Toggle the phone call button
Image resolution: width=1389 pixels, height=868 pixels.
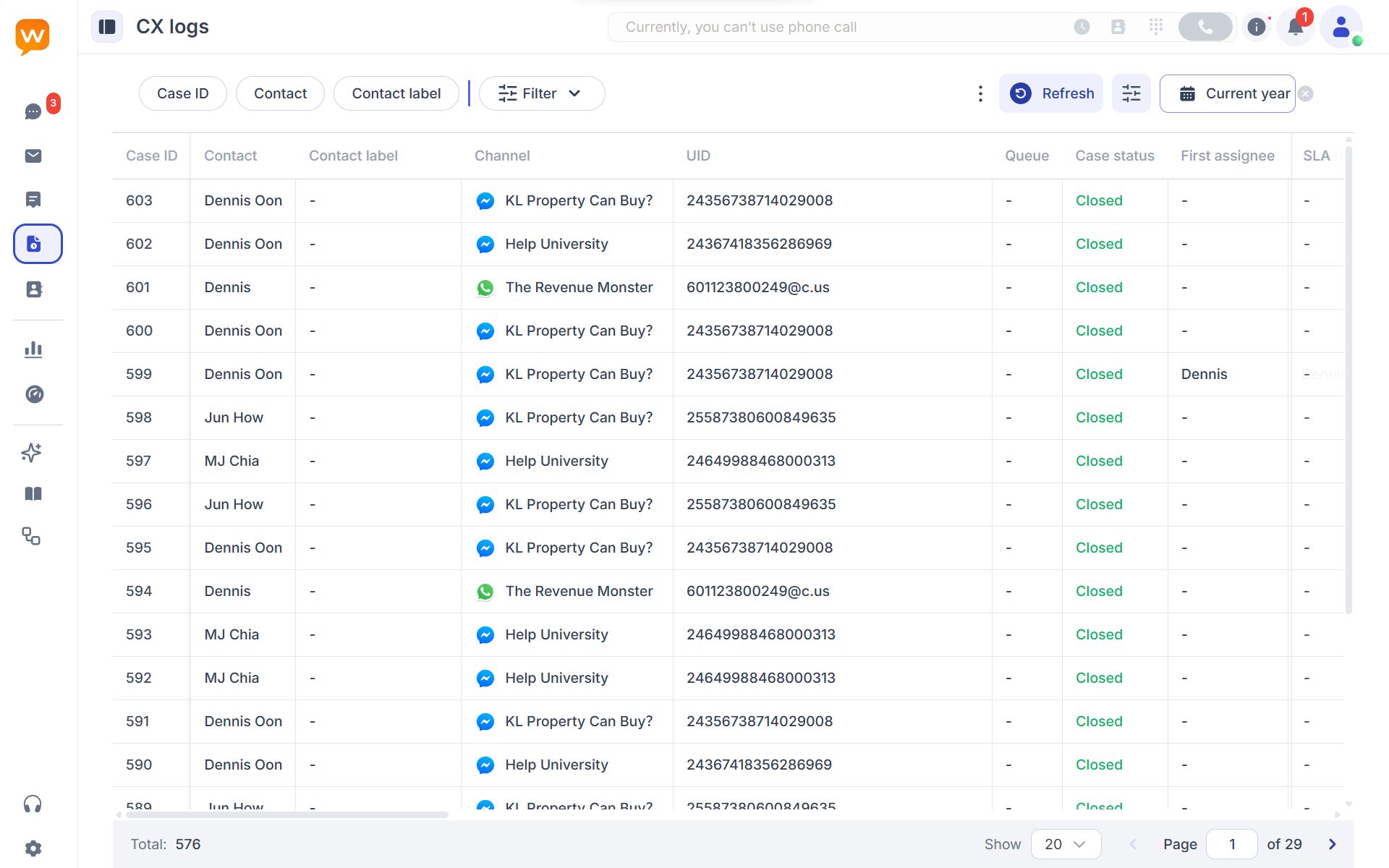1205,27
